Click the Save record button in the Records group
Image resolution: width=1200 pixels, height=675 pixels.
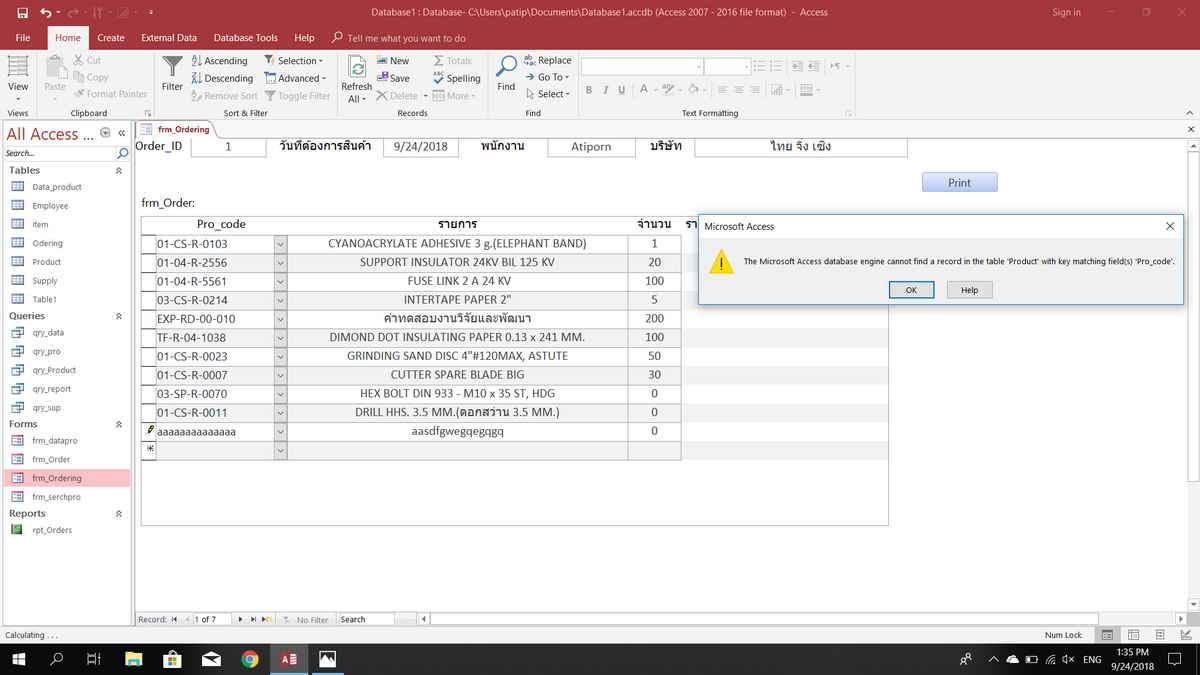pos(392,78)
